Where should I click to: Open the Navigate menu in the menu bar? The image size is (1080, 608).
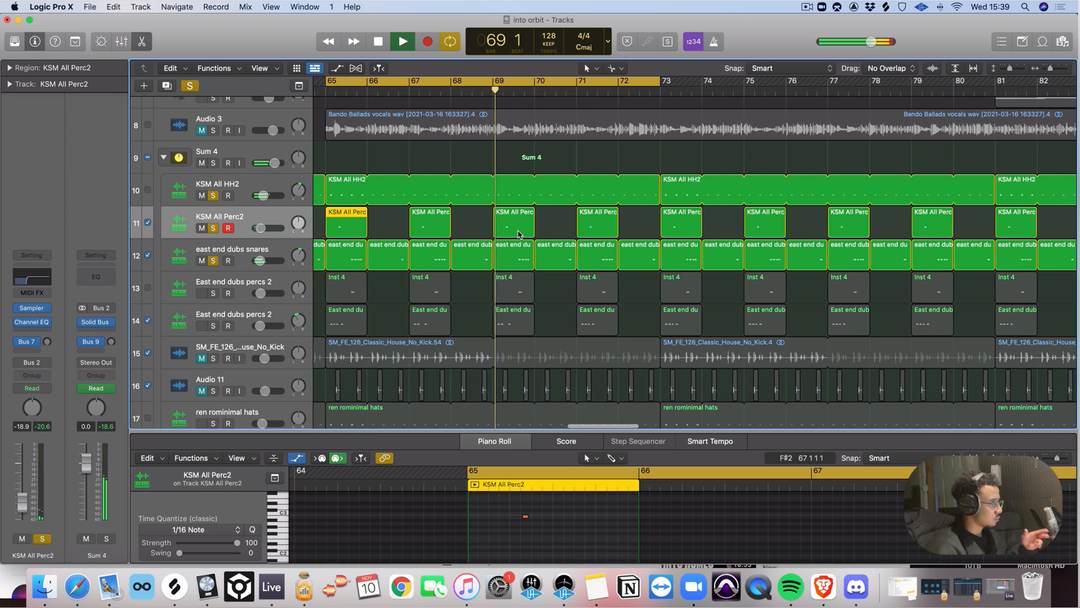176,7
